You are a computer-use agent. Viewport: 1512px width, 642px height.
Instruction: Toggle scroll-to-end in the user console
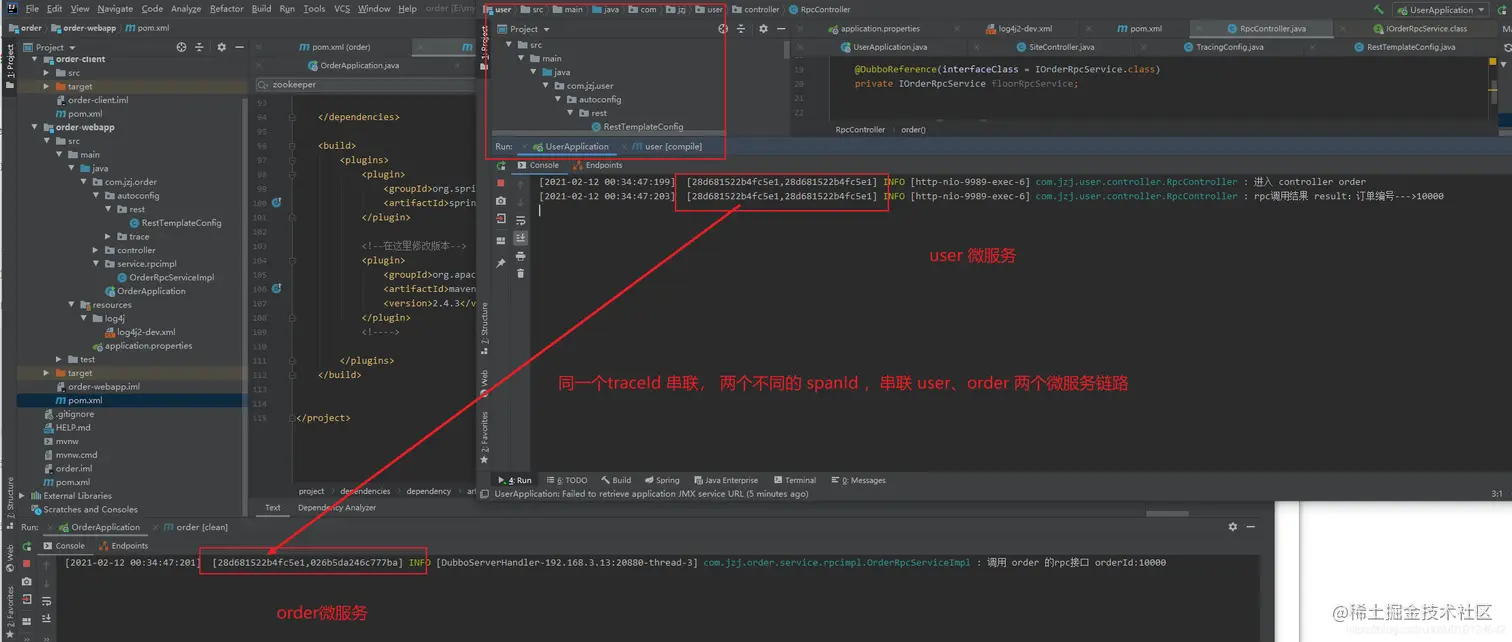(520, 238)
